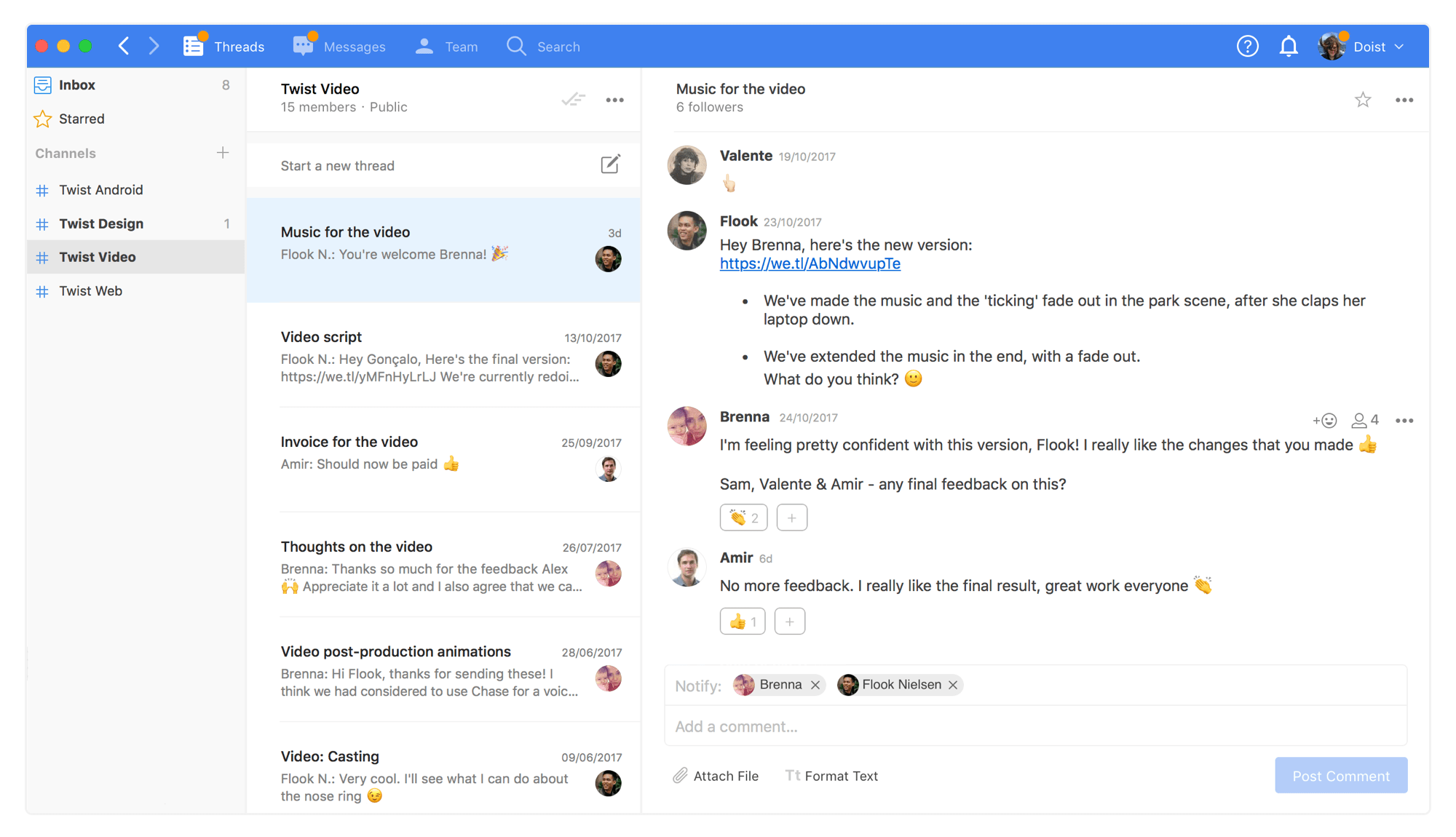
Task: Click Flook's avatar in the conversation
Action: click(x=687, y=231)
